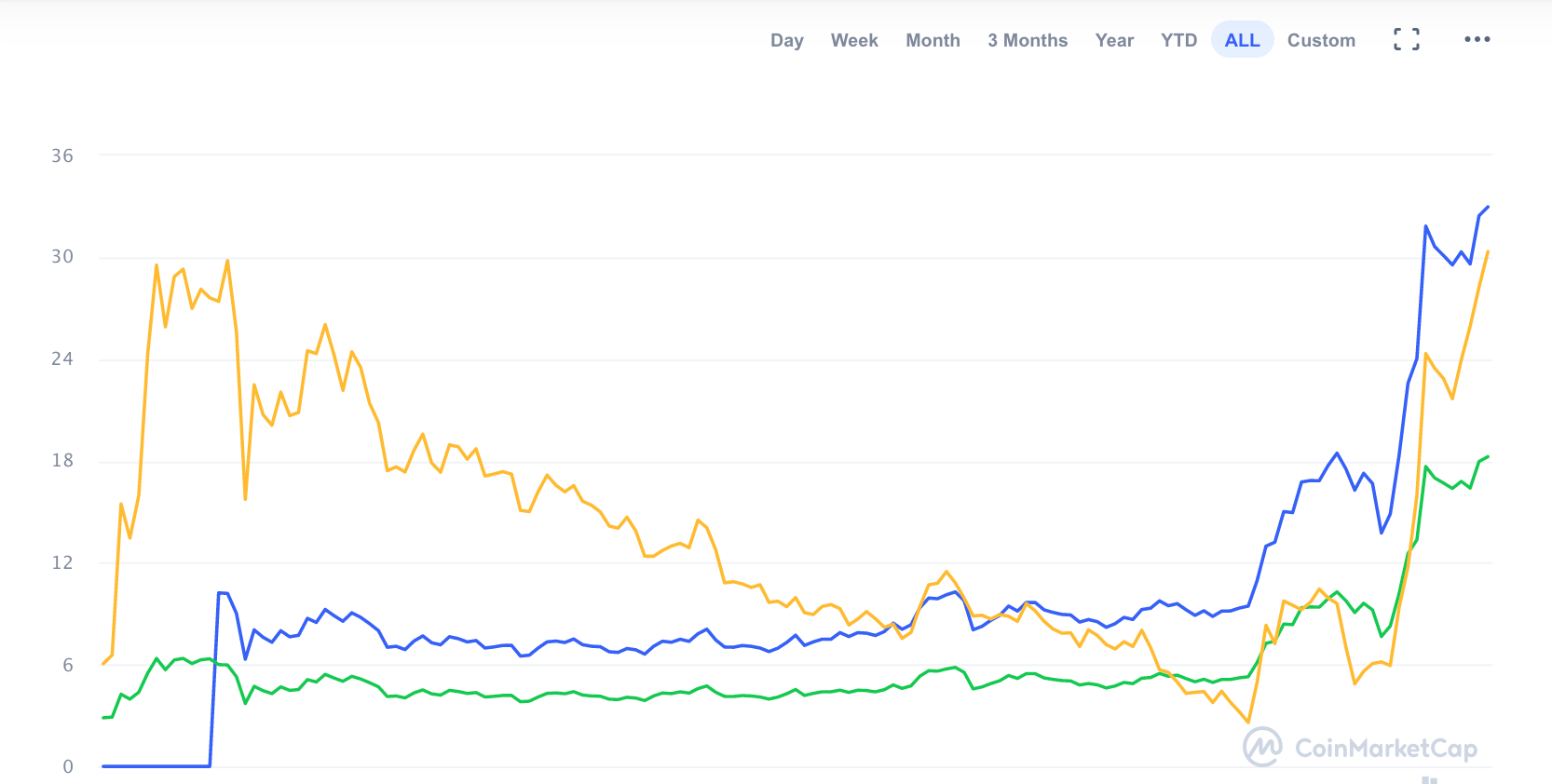Click the 30 y-axis label
The width and height of the screenshot is (1552, 784).
pos(62,256)
